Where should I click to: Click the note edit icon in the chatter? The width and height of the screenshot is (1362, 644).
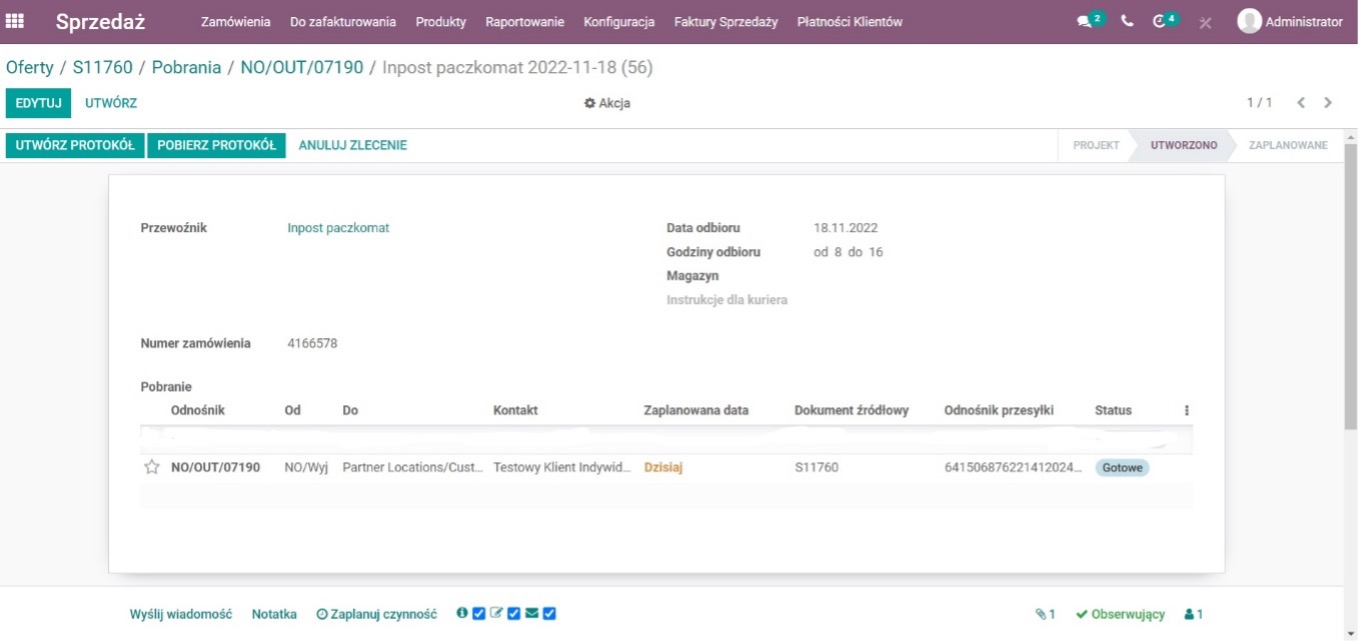click(x=496, y=613)
